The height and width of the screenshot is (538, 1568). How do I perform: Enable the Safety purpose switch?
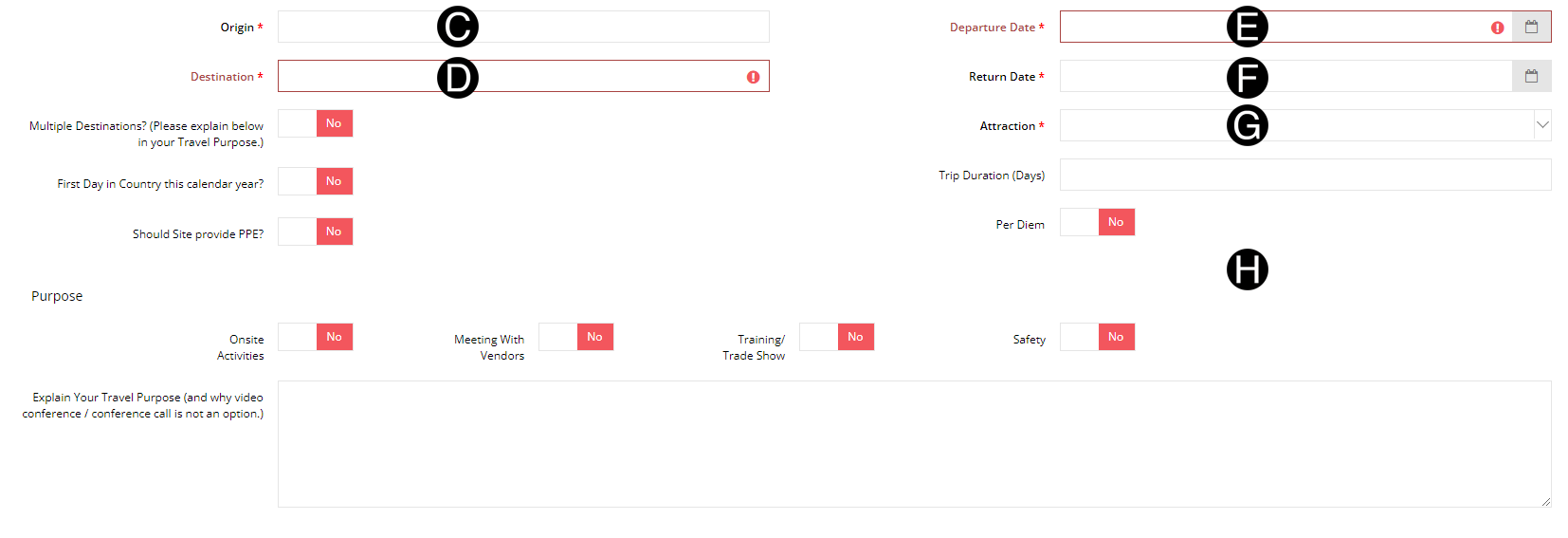pos(1098,337)
